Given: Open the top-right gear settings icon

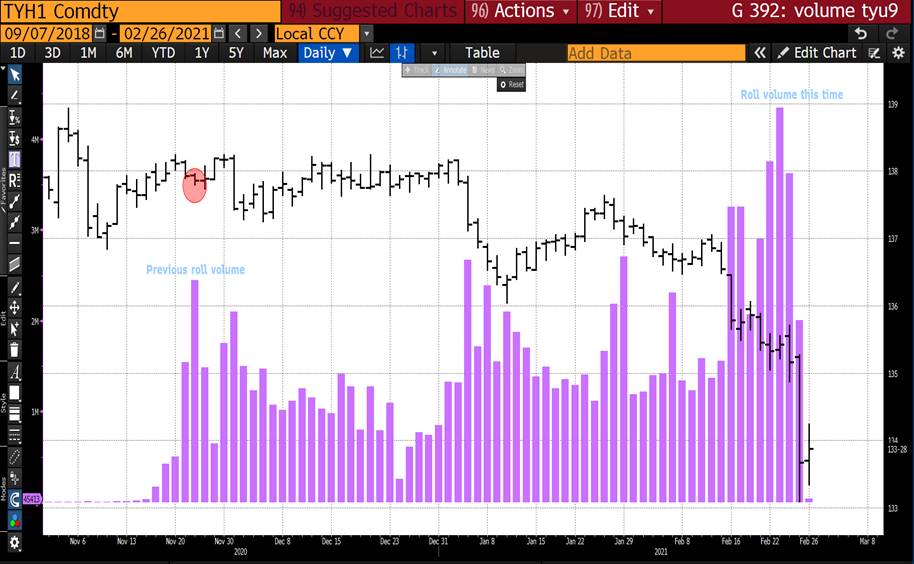Looking at the screenshot, I should pos(897,53).
